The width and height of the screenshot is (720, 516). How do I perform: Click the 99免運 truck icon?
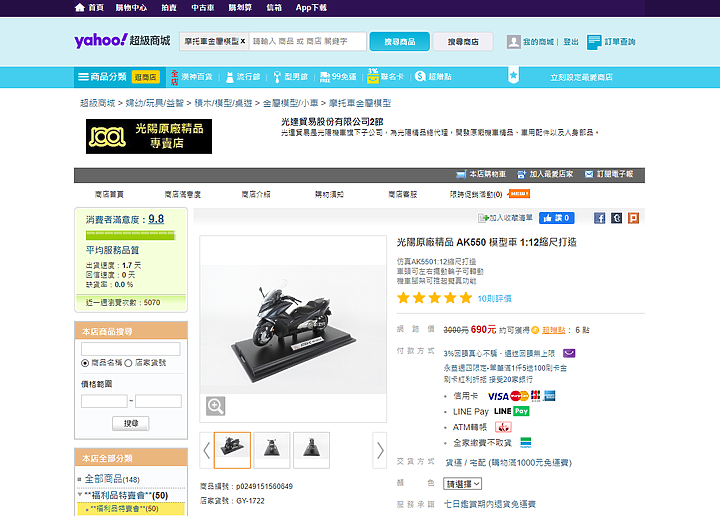click(x=325, y=77)
